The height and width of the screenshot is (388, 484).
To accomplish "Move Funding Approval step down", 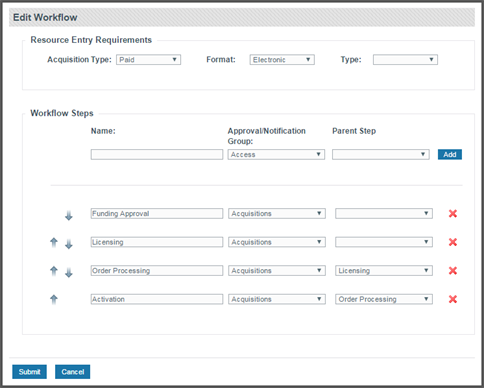I will [x=69, y=216].
